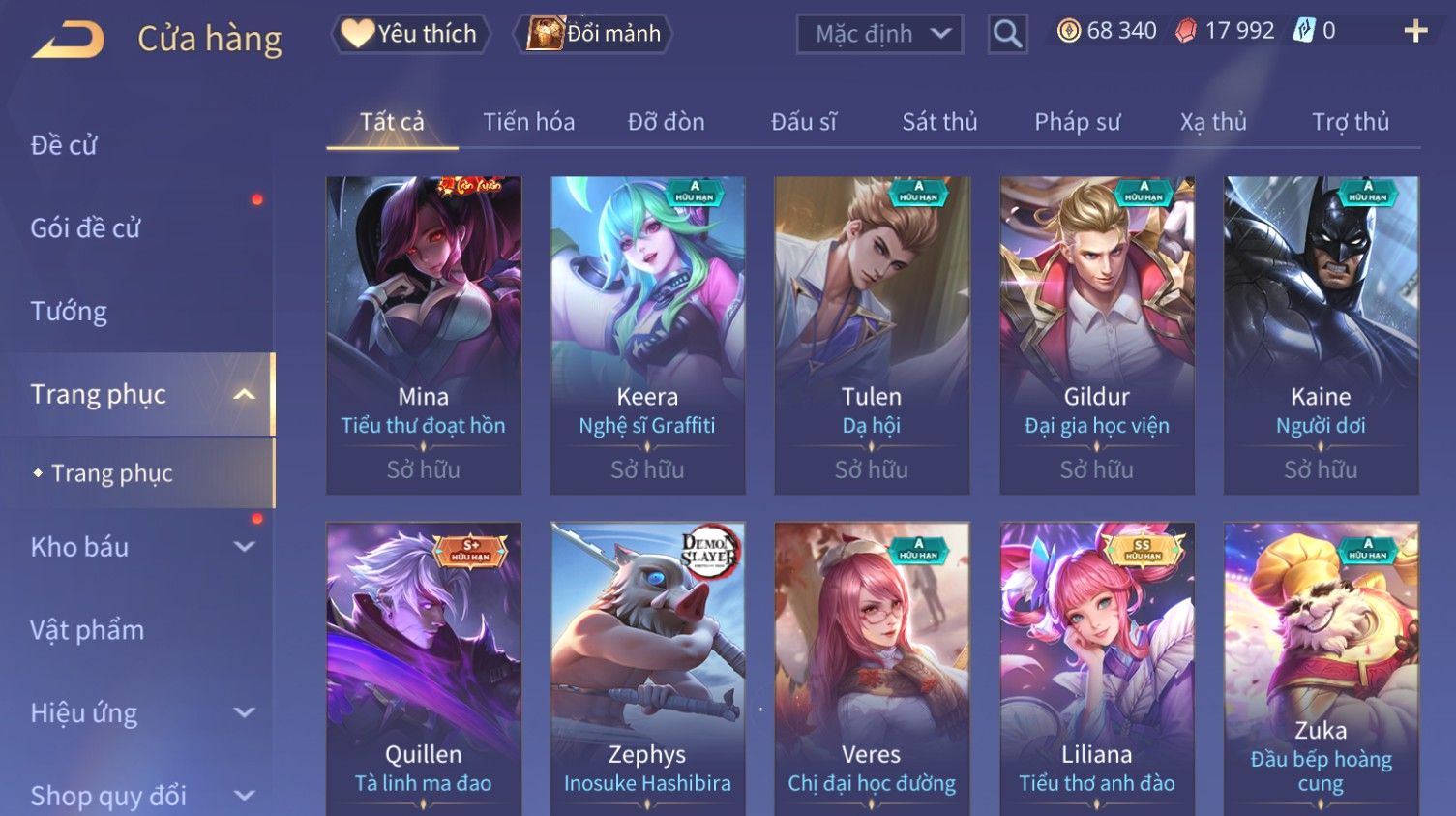
Task: Select the Tiến hóa tab
Action: point(528,122)
